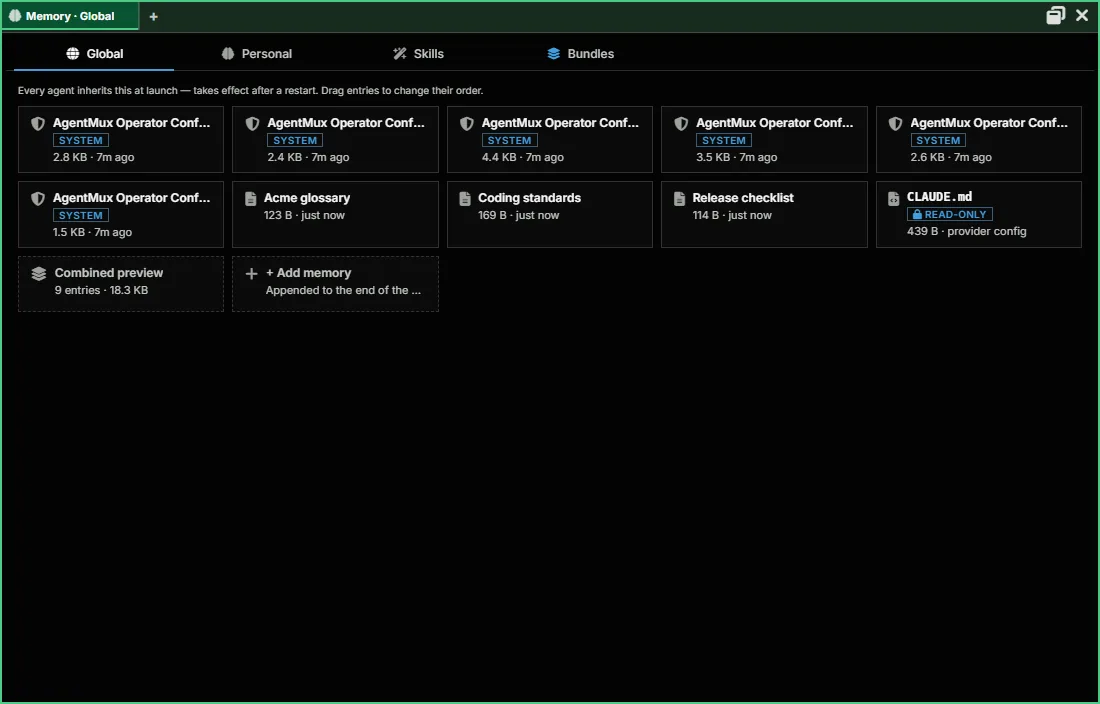Click SYSTEM badge on the 4.4 KB entry
This screenshot has height=704, width=1100.
pyautogui.click(x=509, y=140)
